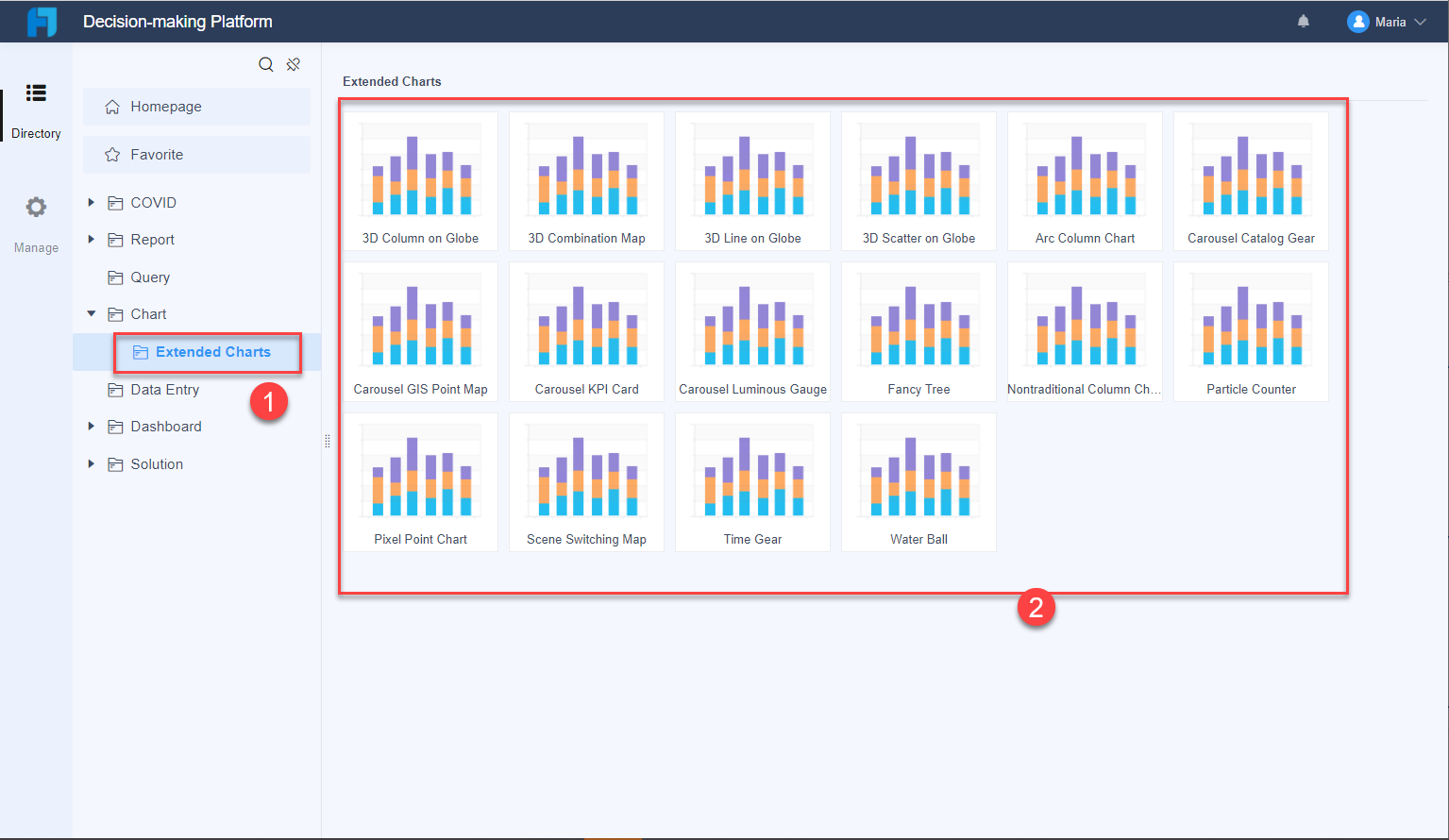The image size is (1449, 840).
Task: Click the COVID folder icon
Action: pyautogui.click(x=115, y=203)
